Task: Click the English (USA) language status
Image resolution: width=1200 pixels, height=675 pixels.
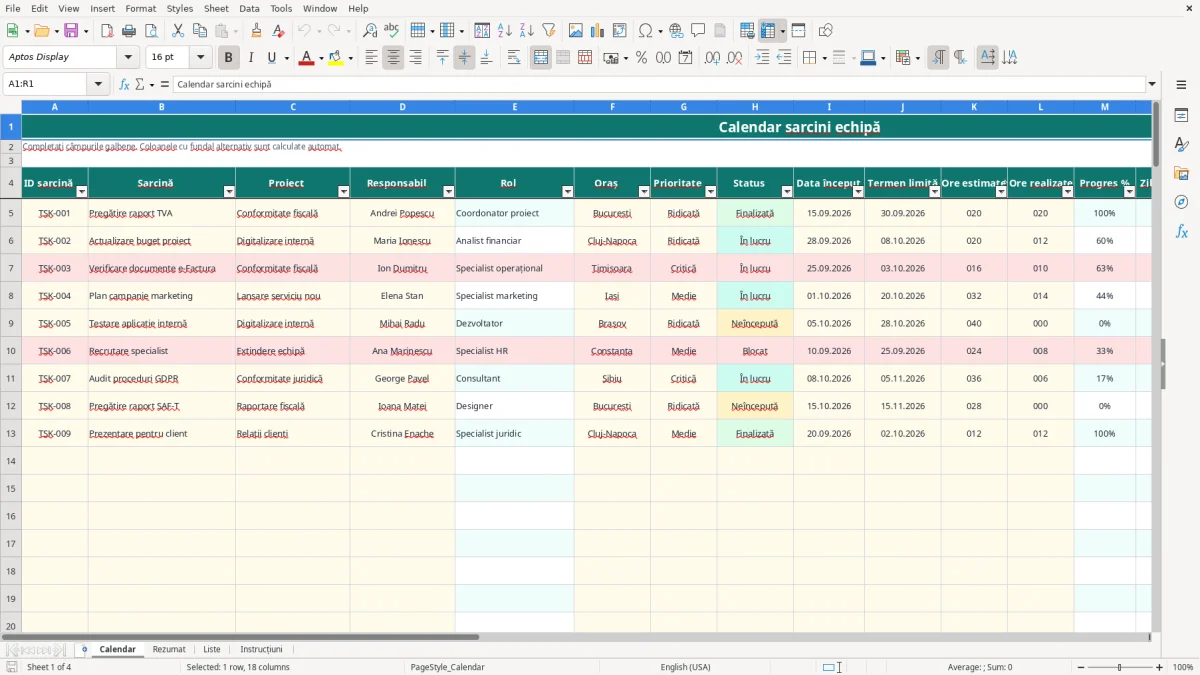Action: click(685, 667)
